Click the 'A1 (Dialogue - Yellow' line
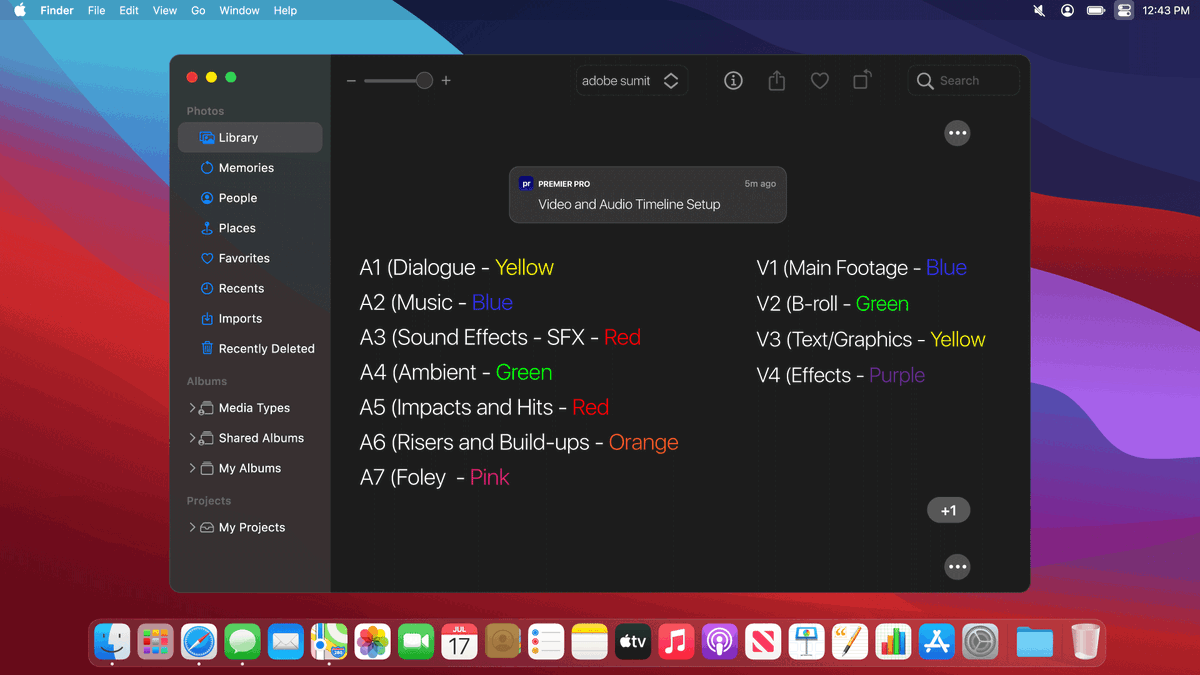The height and width of the screenshot is (675, 1200). pyautogui.click(x=456, y=267)
